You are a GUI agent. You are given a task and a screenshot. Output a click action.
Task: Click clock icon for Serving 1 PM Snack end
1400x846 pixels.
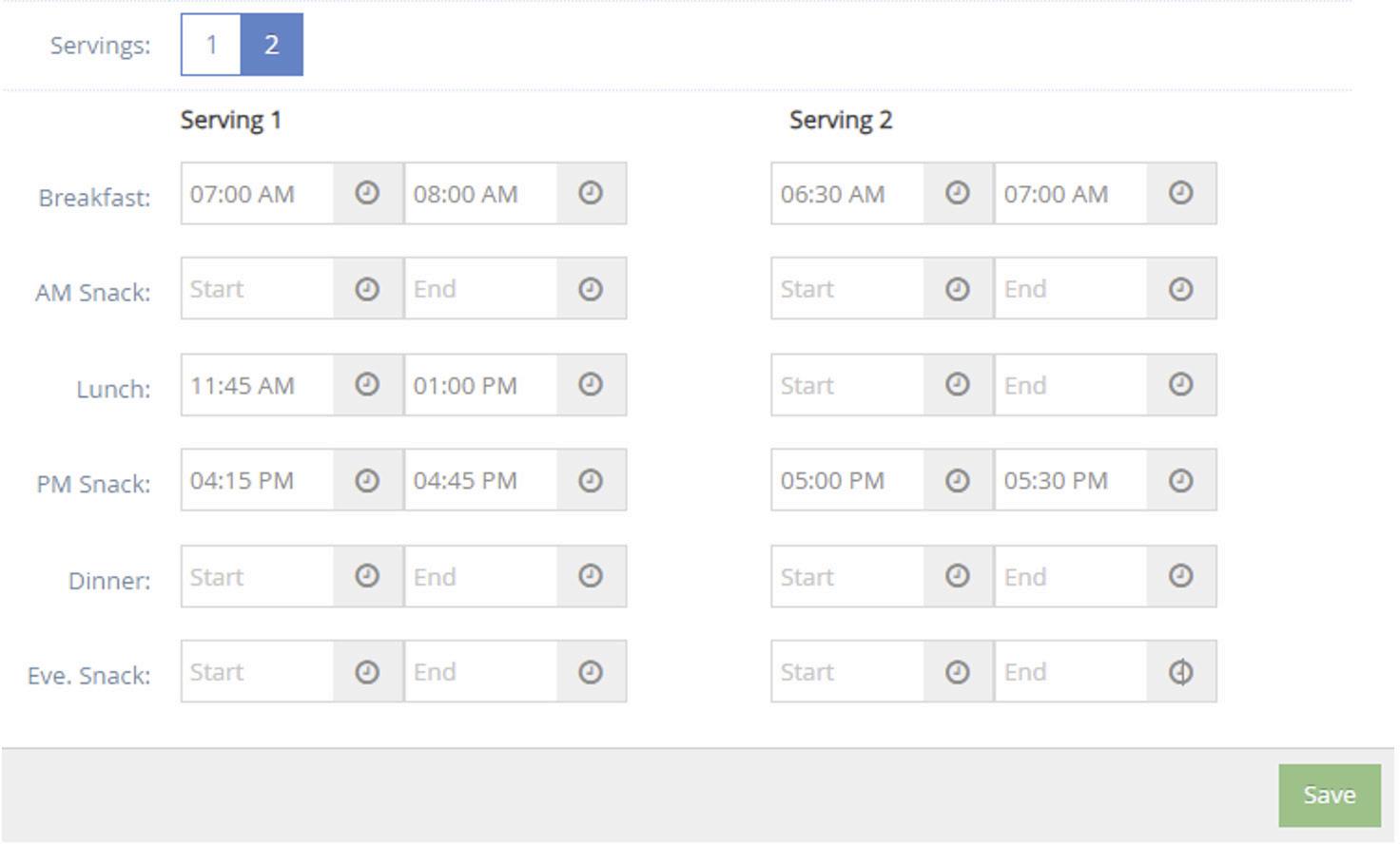pyautogui.click(x=591, y=481)
